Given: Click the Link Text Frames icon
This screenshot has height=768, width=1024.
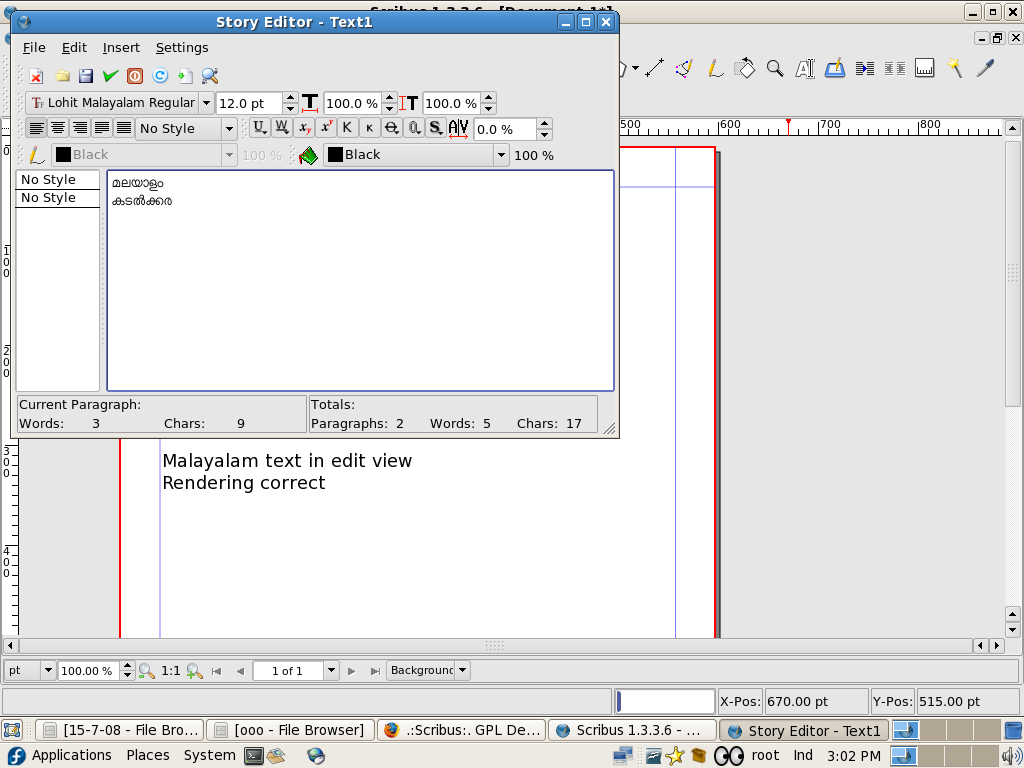Looking at the screenshot, I should click(x=865, y=68).
